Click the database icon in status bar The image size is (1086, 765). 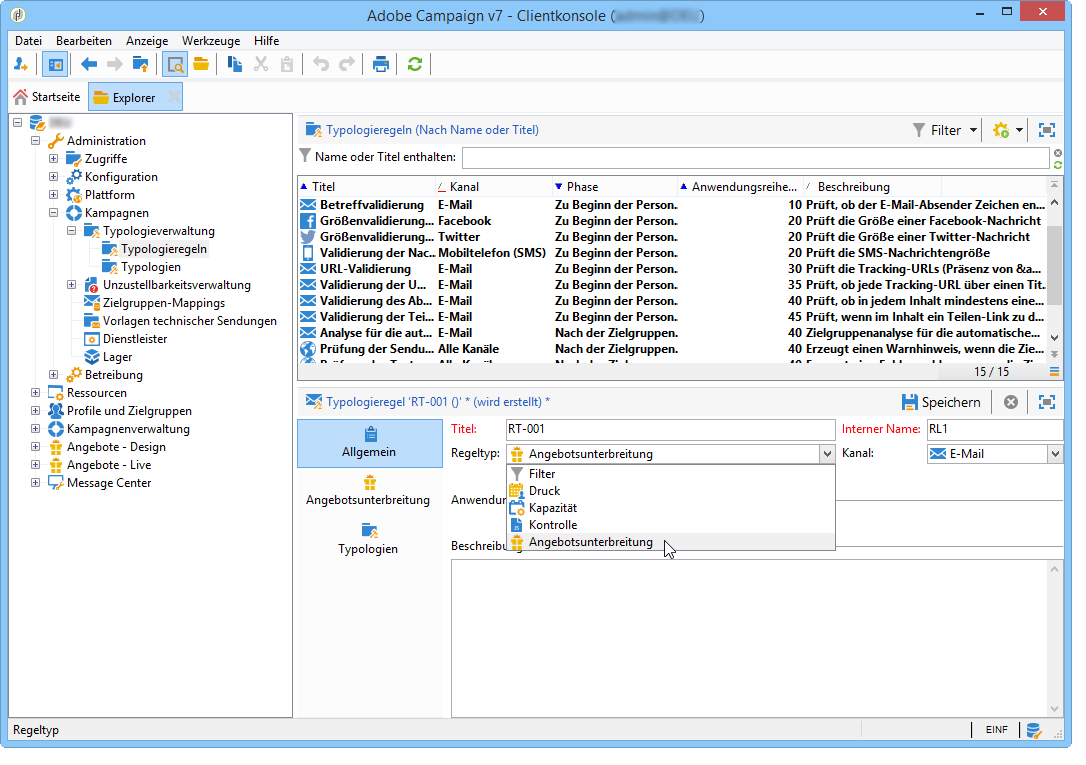[1034, 730]
